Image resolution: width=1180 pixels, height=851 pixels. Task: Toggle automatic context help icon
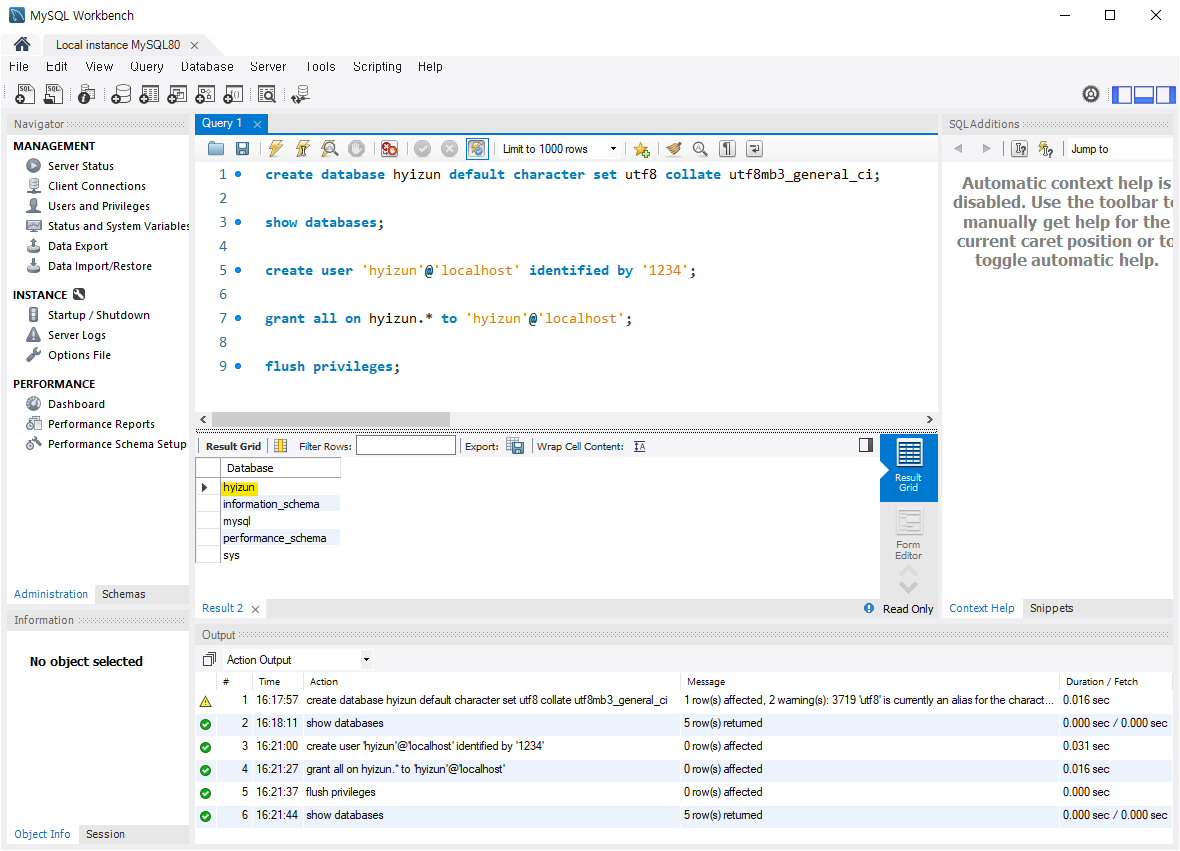(1045, 149)
